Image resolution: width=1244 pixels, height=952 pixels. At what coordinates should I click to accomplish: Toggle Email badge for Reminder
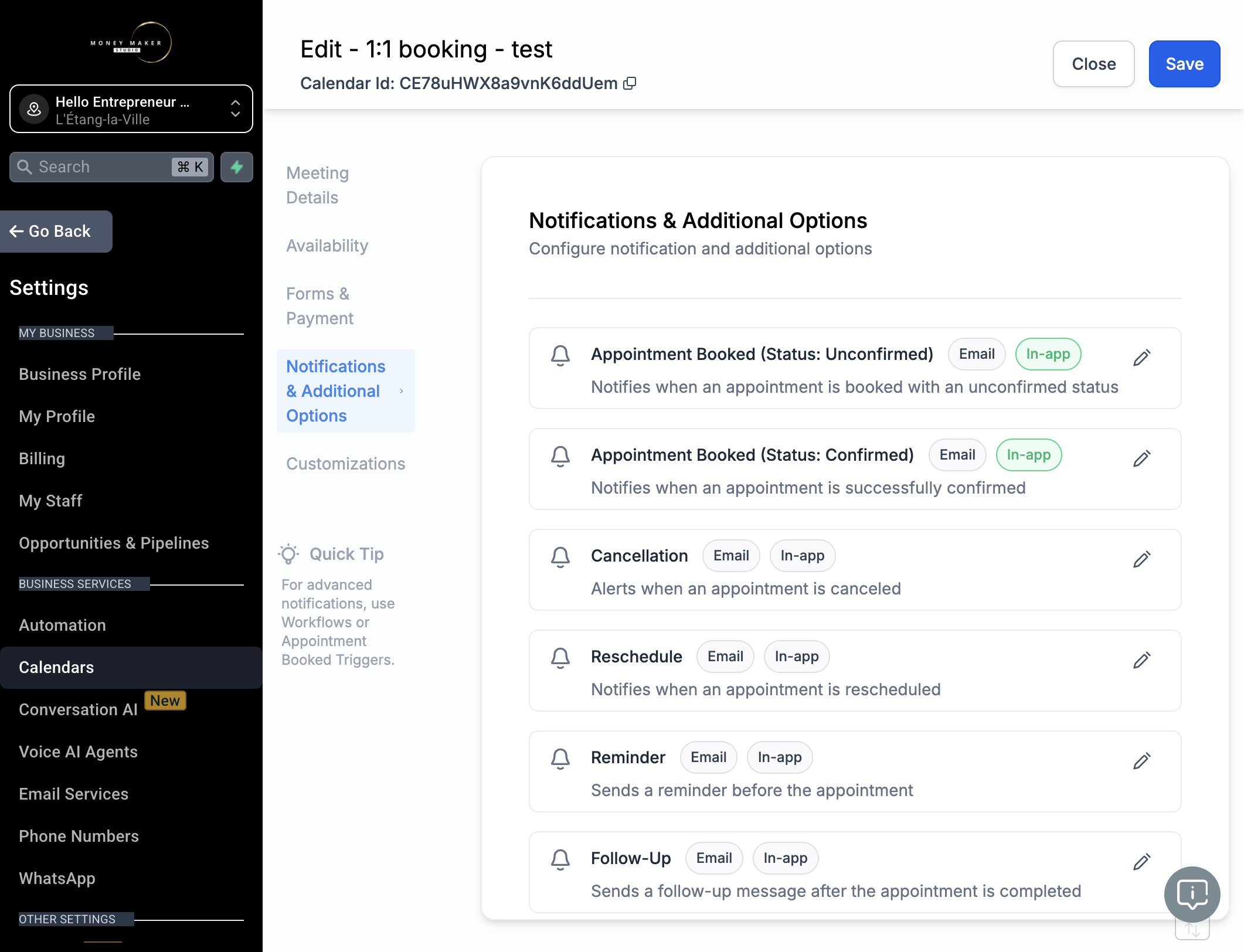[708, 757]
